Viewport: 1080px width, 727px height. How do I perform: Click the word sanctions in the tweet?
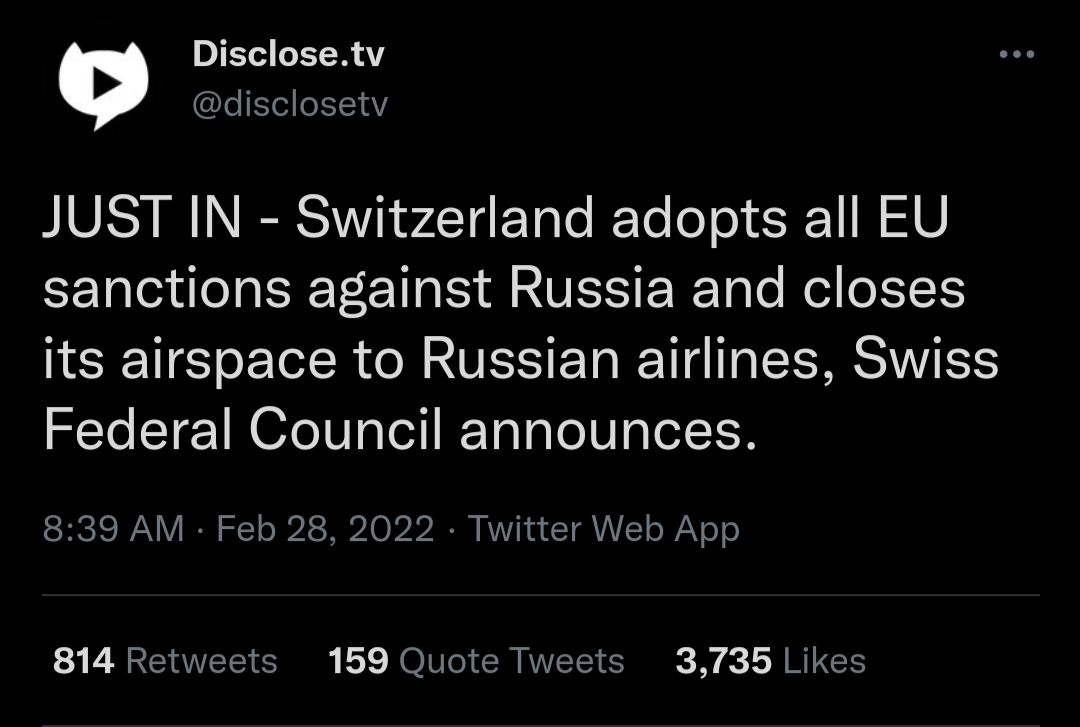click(167, 290)
